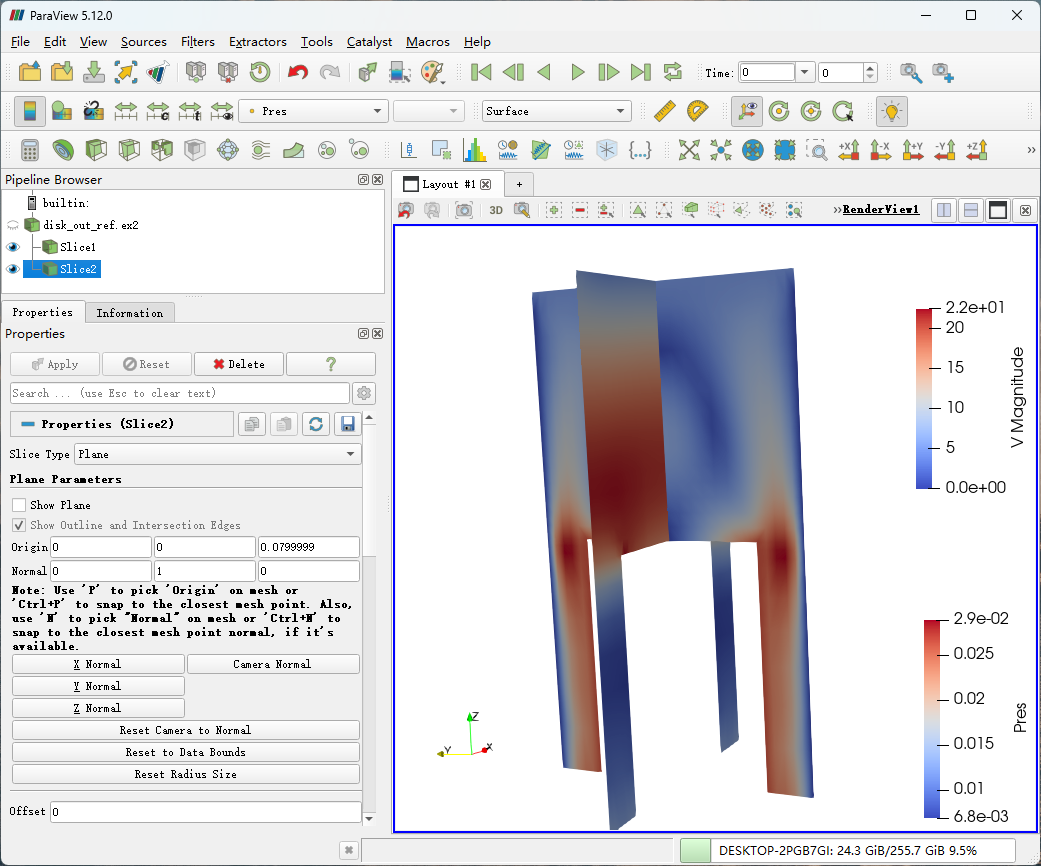Toggle visibility eye for Slice1
1041x866 pixels.
pos(13,247)
